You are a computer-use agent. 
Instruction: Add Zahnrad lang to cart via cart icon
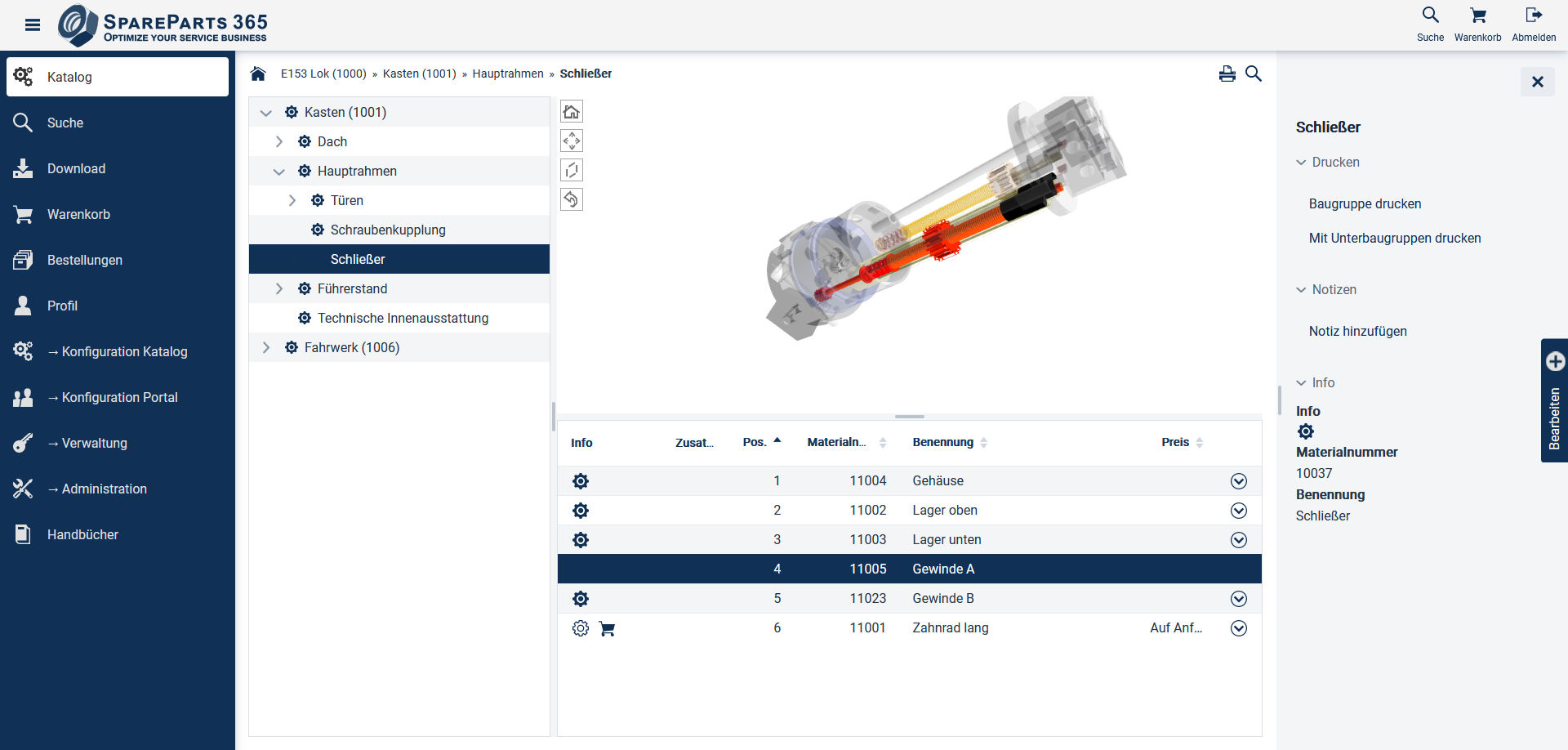[x=607, y=628]
